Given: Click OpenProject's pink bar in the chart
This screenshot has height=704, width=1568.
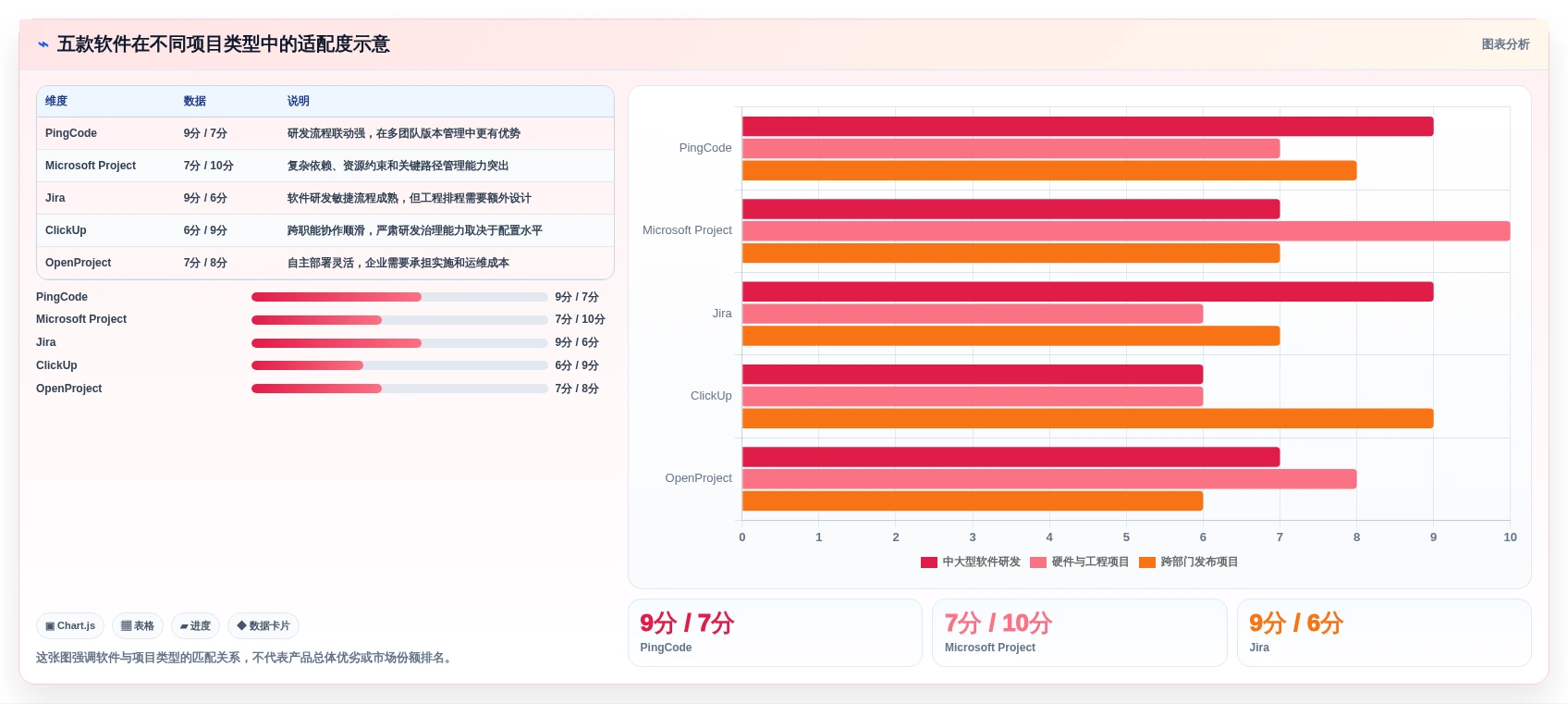Looking at the screenshot, I should tap(1049, 479).
